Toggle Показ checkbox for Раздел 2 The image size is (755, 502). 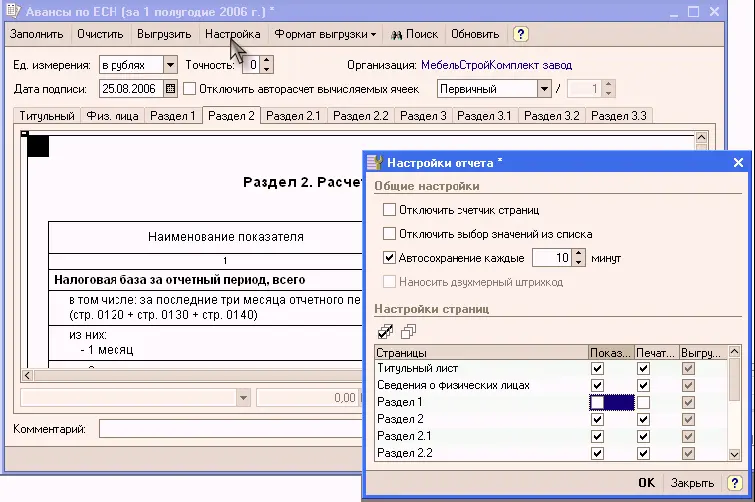(597, 419)
